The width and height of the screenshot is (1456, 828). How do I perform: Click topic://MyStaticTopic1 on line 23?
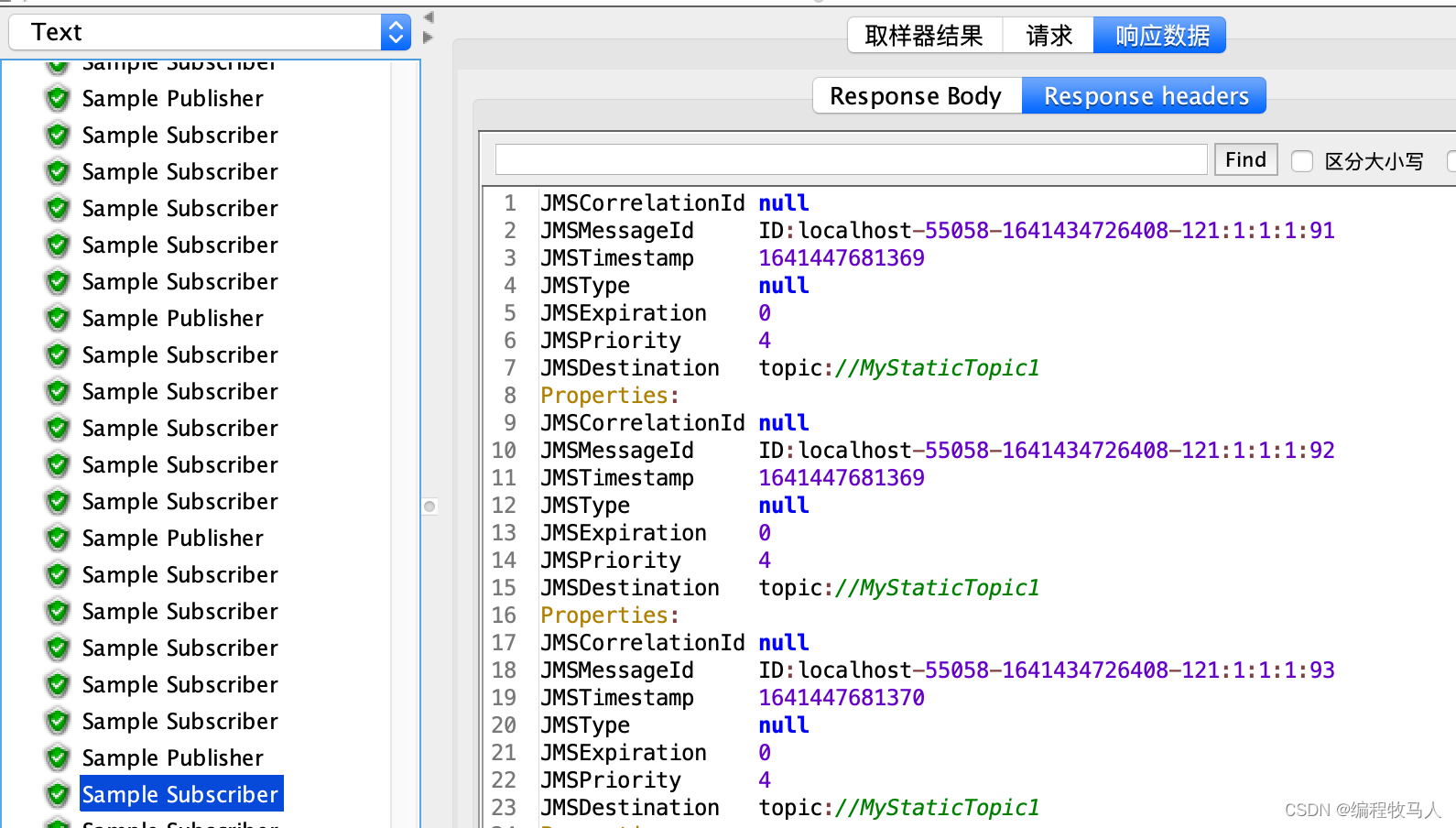pyautogui.click(x=899, y=807)
